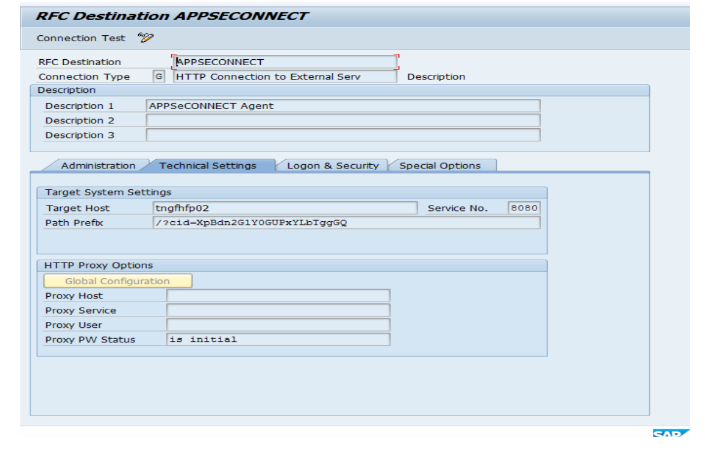Click the display/change pencil icon in toolbar
The width and height of the screenshot is (706, 468).
coord(146,38)
